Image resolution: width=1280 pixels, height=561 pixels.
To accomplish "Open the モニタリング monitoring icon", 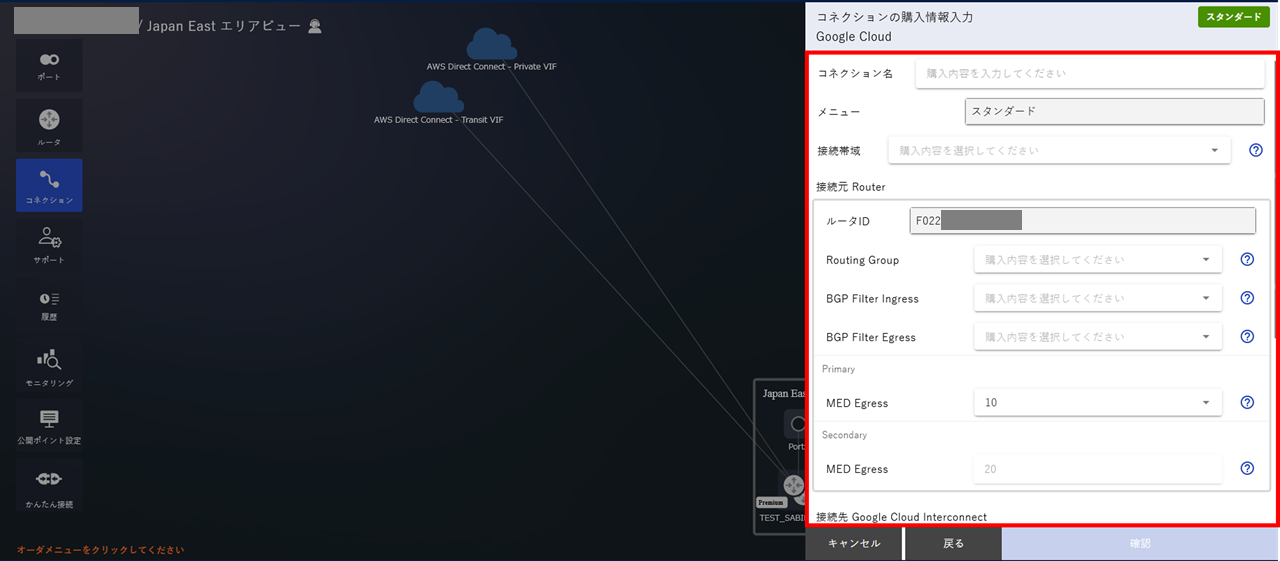I will point(49,366).
